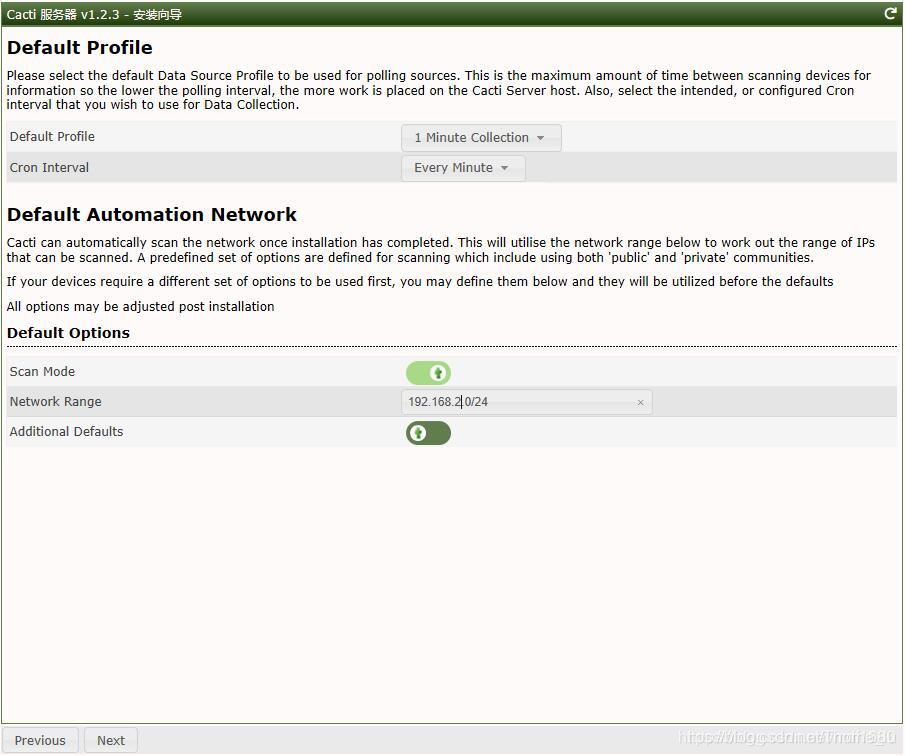Viewport: 905px width, 756px height.
Task: Click the Scan Mode label
Action: click(42, 372)
